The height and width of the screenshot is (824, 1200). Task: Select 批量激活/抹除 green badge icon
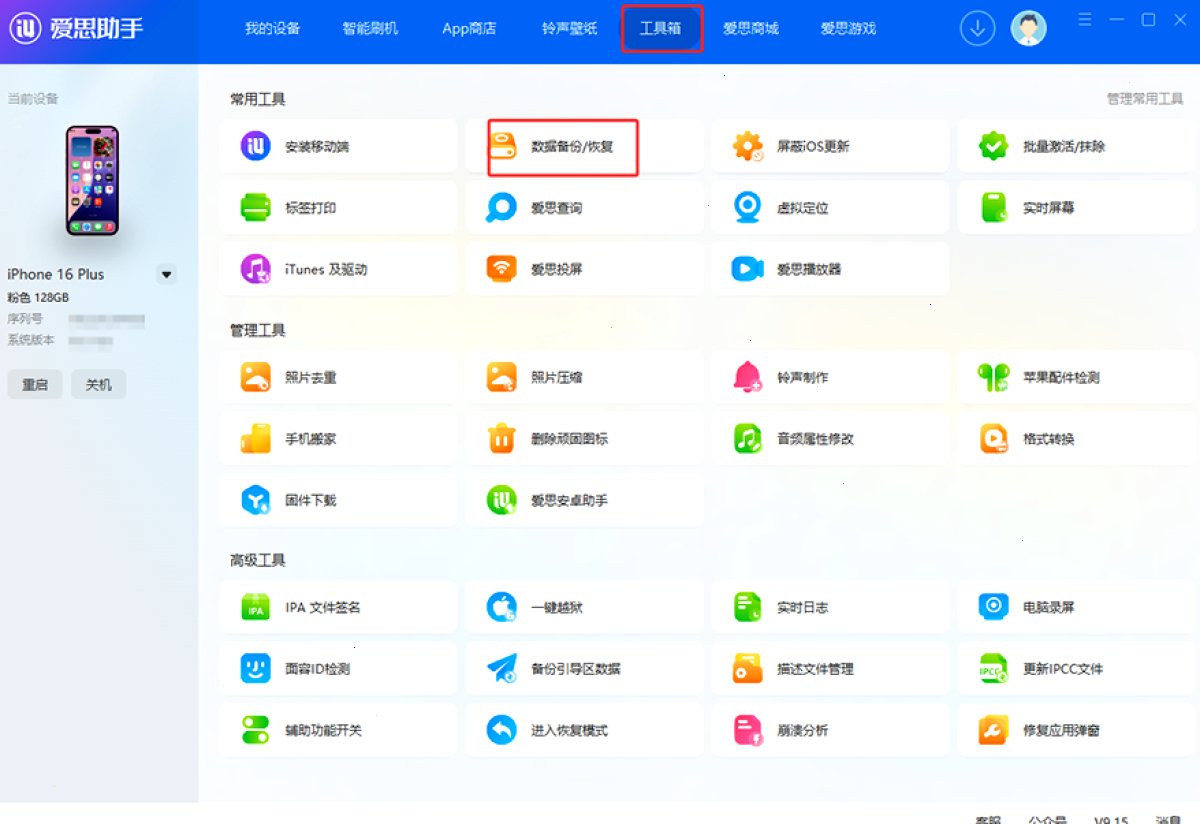pyautogui.click(x=993, y=146)
